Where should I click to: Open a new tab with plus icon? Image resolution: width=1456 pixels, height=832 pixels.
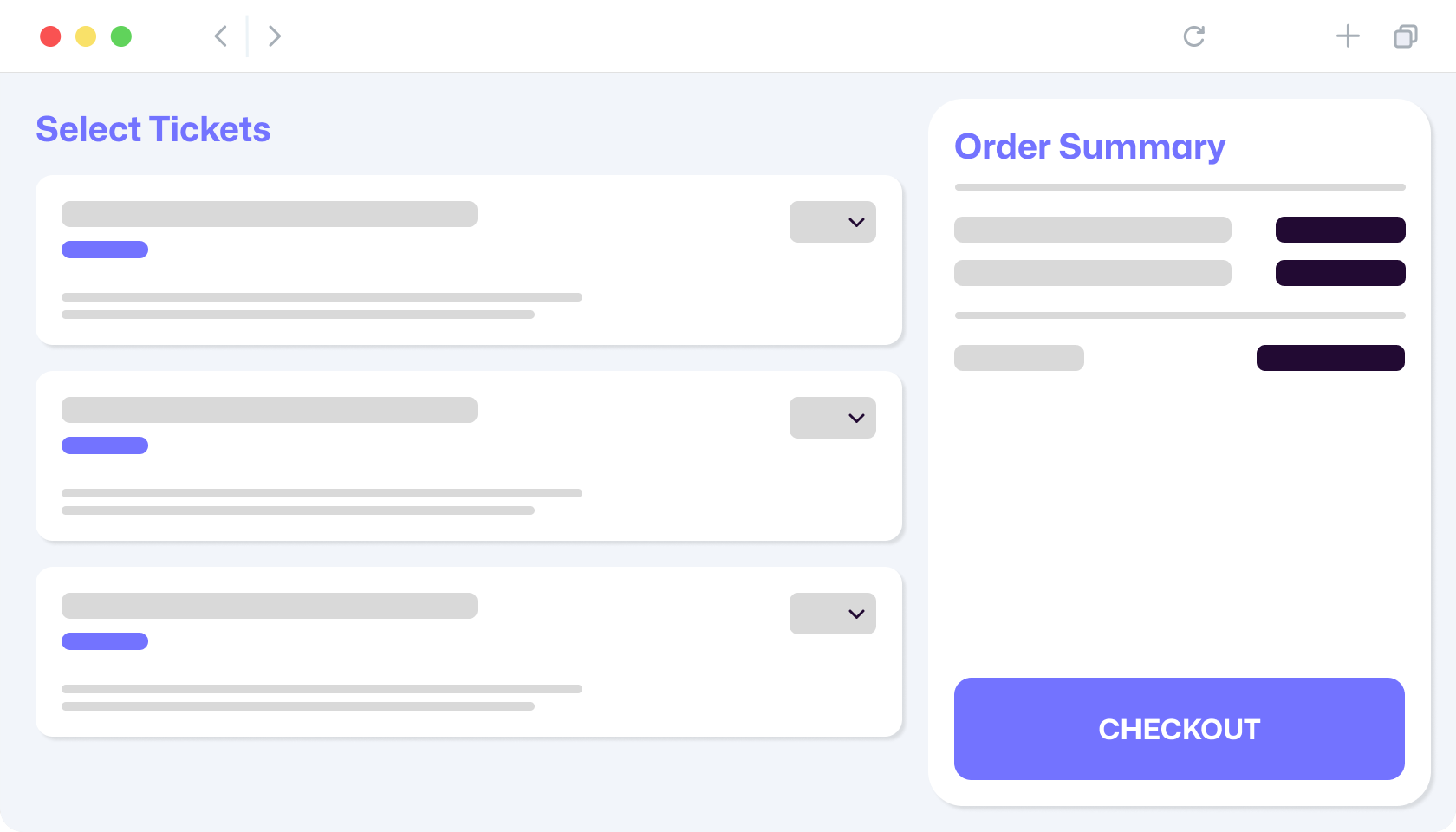point(1348,36)
